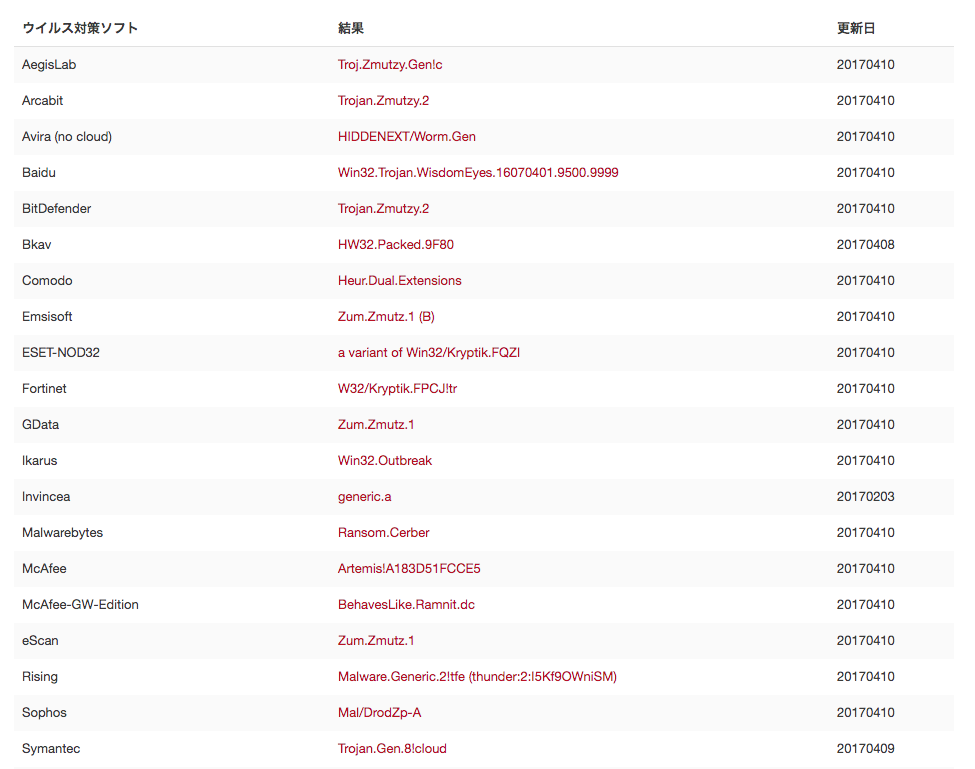The image size is (975, 769).
Task: Click the ESET-NOD32 vendor name
Action: coord(61,353)
